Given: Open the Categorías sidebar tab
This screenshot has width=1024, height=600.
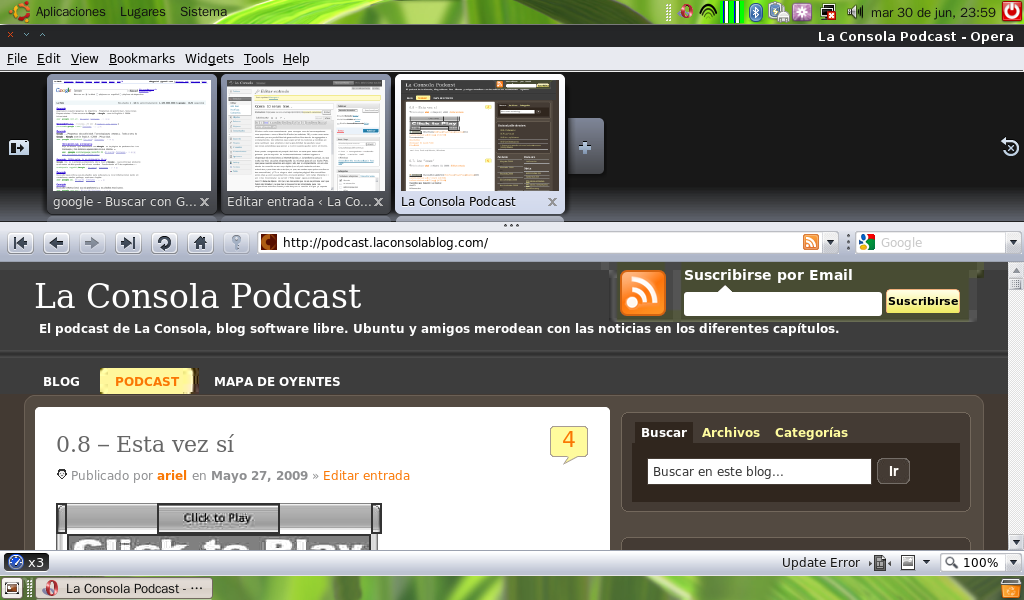Looking at the screenshot, I should (x=811, y=432).
